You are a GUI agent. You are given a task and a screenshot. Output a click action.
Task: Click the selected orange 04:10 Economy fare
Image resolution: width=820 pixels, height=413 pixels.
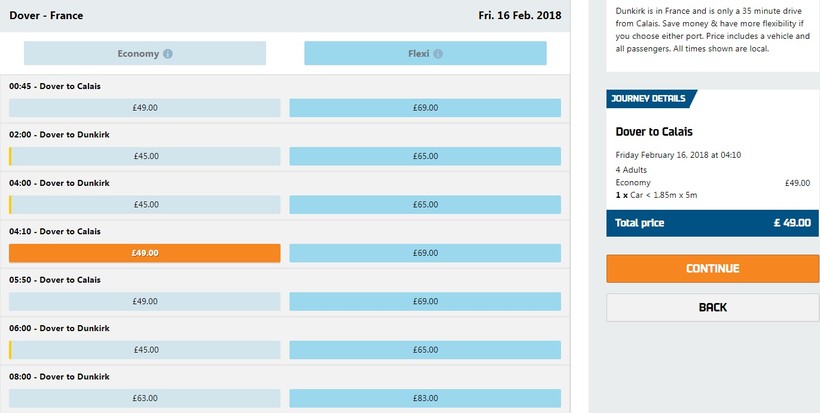coord(145,253)
